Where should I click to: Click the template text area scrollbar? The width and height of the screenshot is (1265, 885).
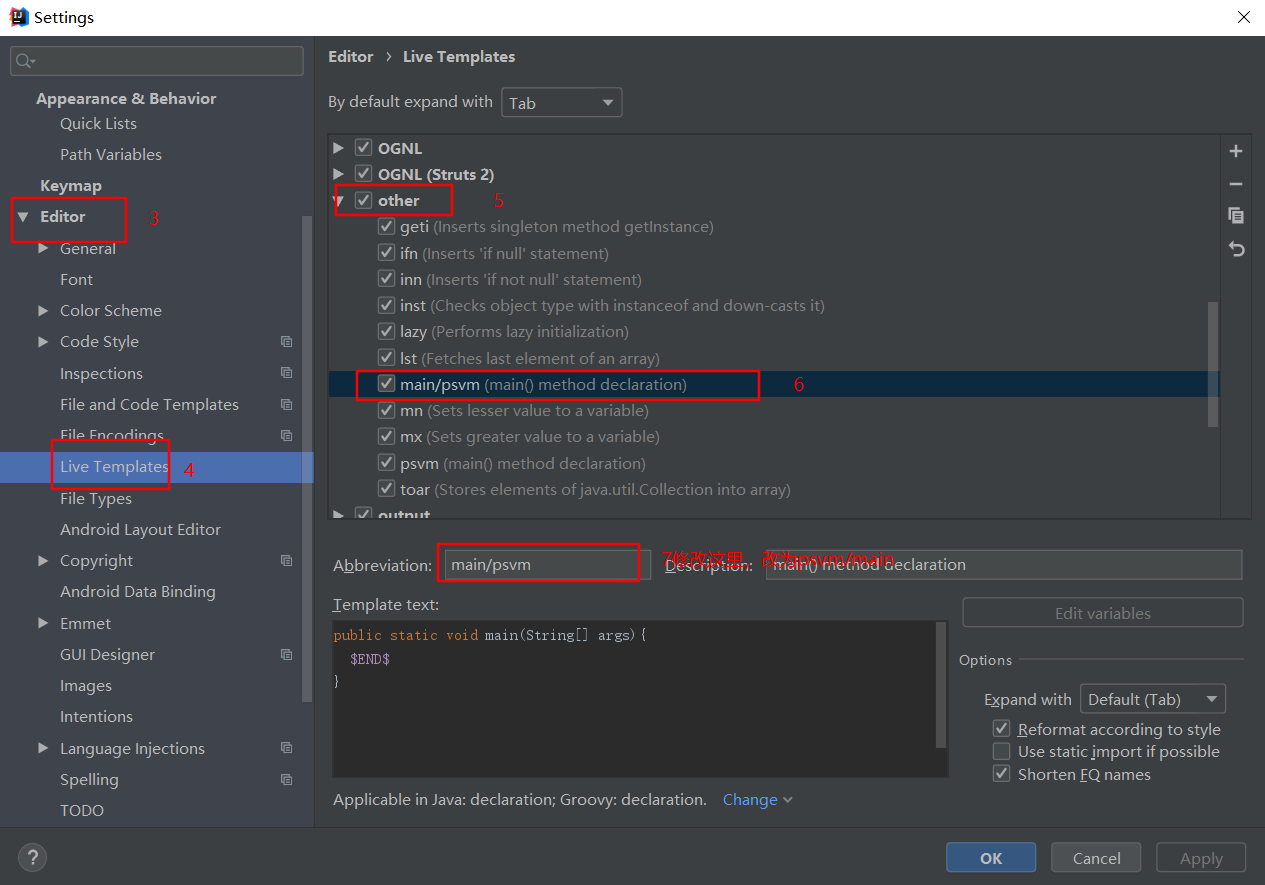point(941,685)
